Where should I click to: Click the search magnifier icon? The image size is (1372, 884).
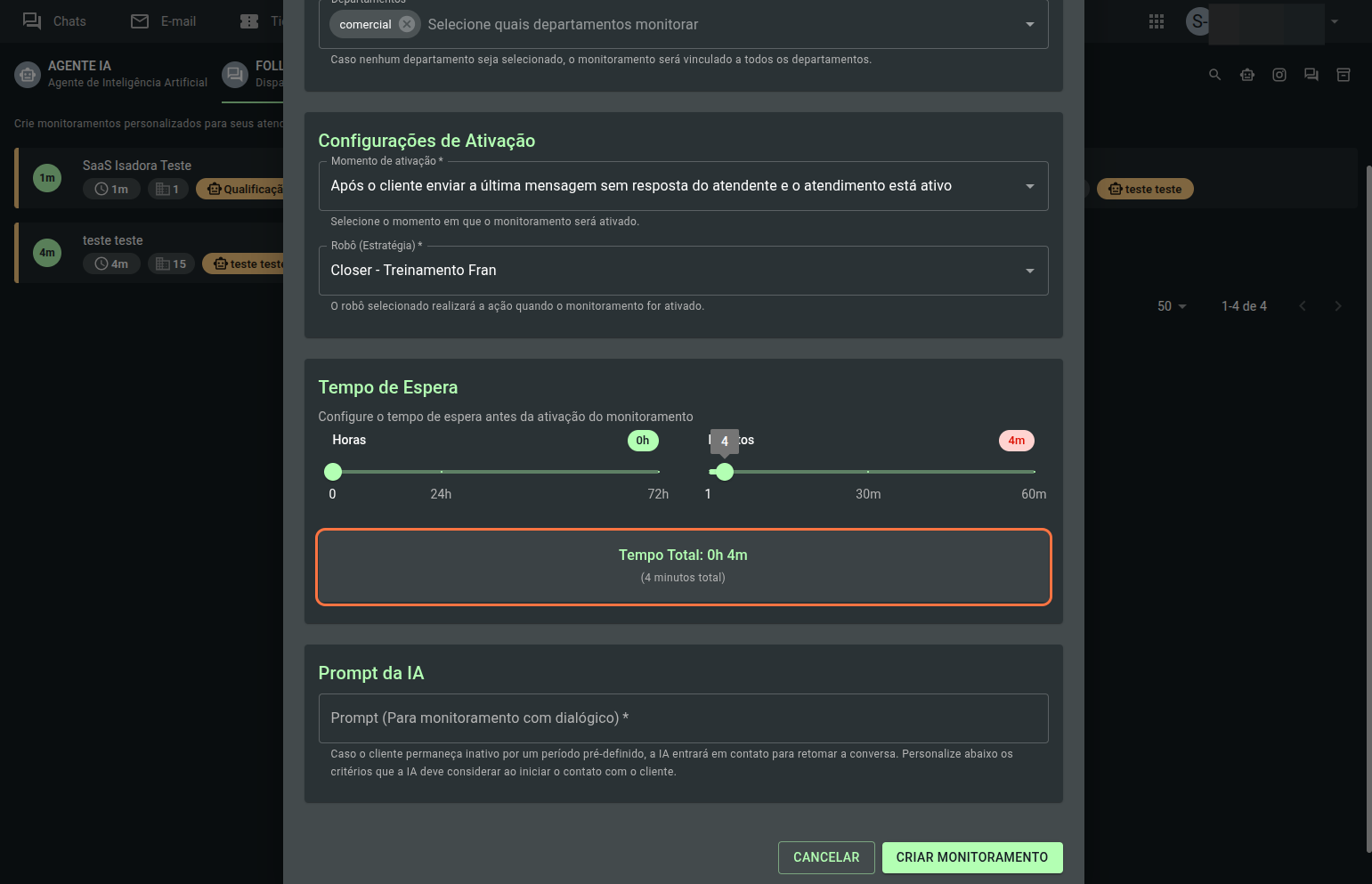pos(1214,75)
